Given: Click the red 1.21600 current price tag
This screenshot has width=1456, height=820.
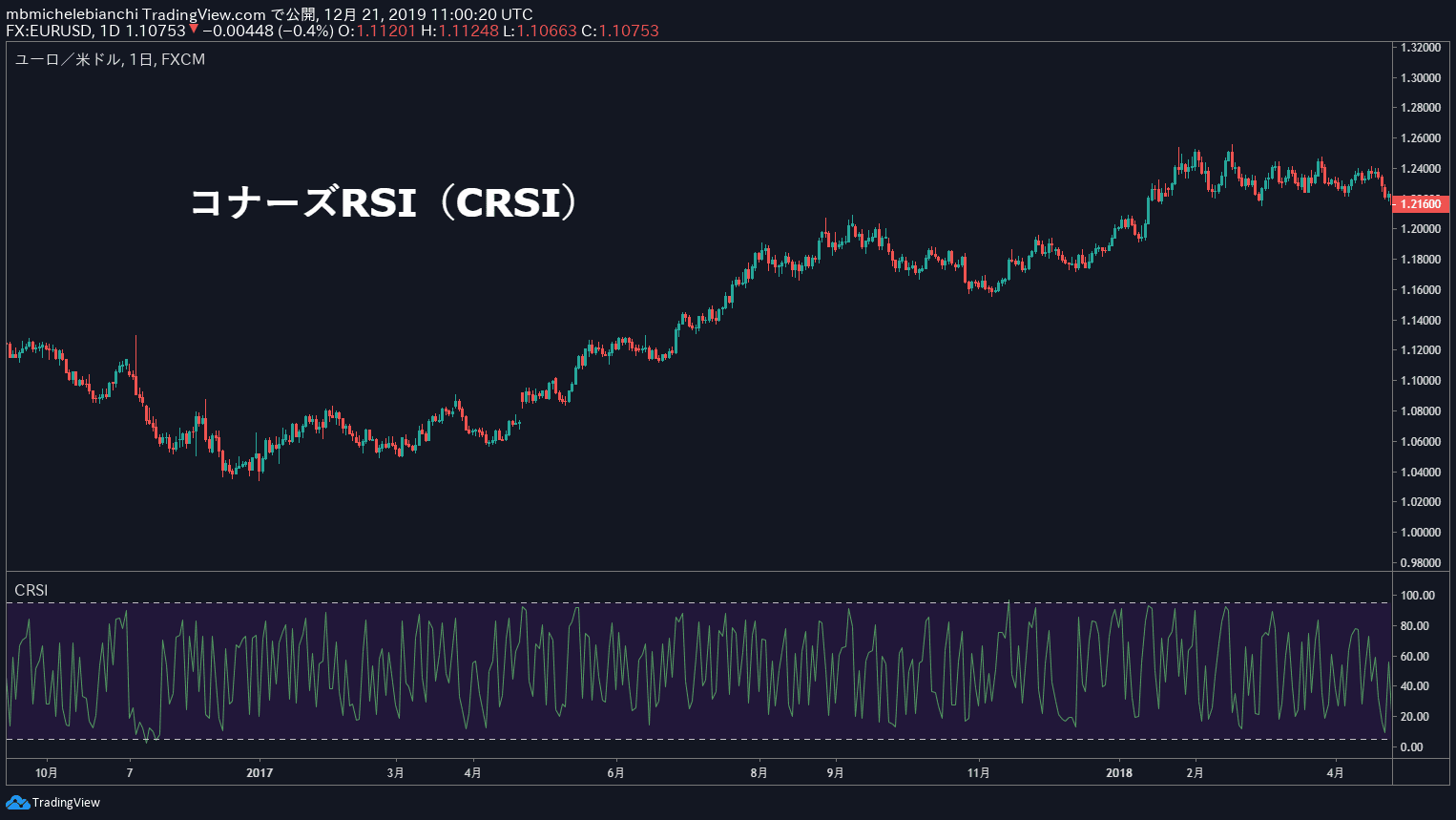Looking at the screenshot, I should coord(1421,204).
